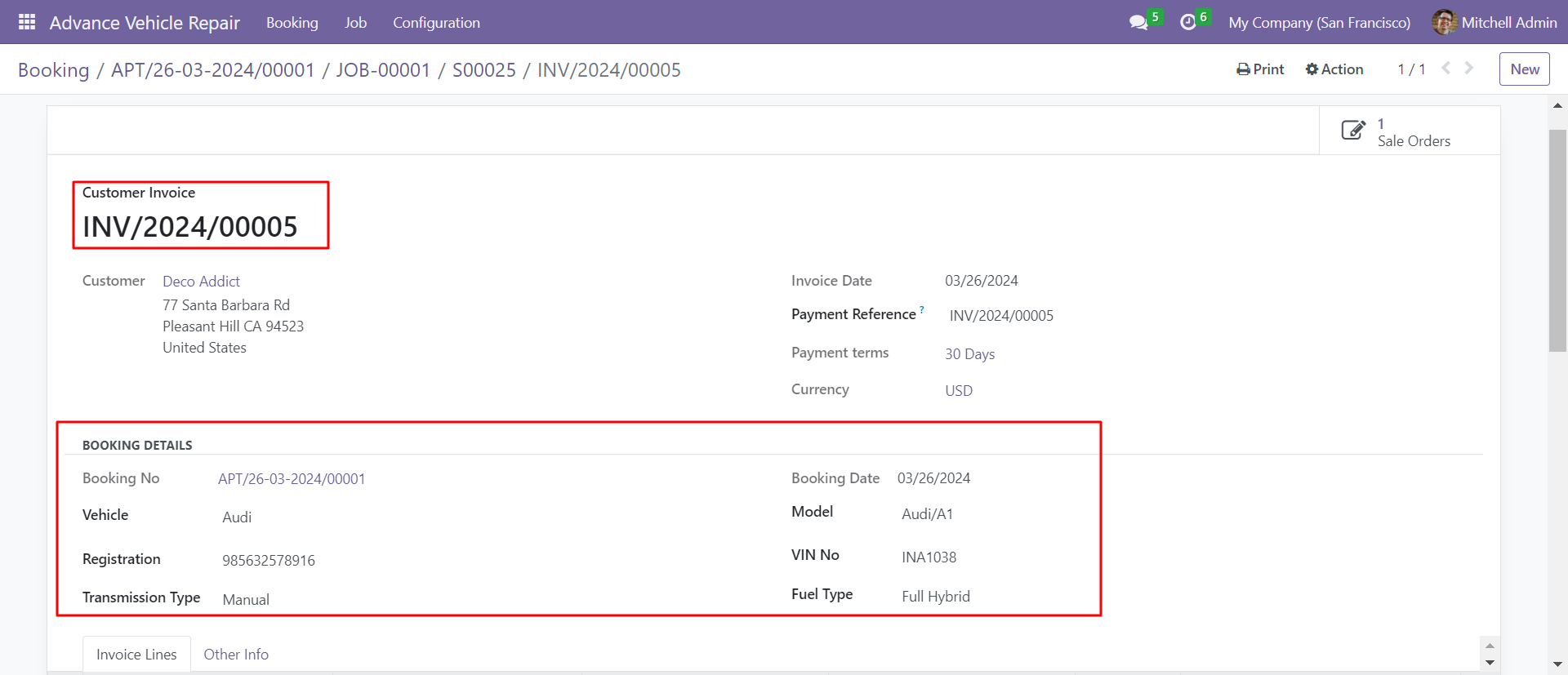This screenshot has width=1568, height=675.
Task: Click Booking breadcrumb link
Action: [x=54, y=70]
